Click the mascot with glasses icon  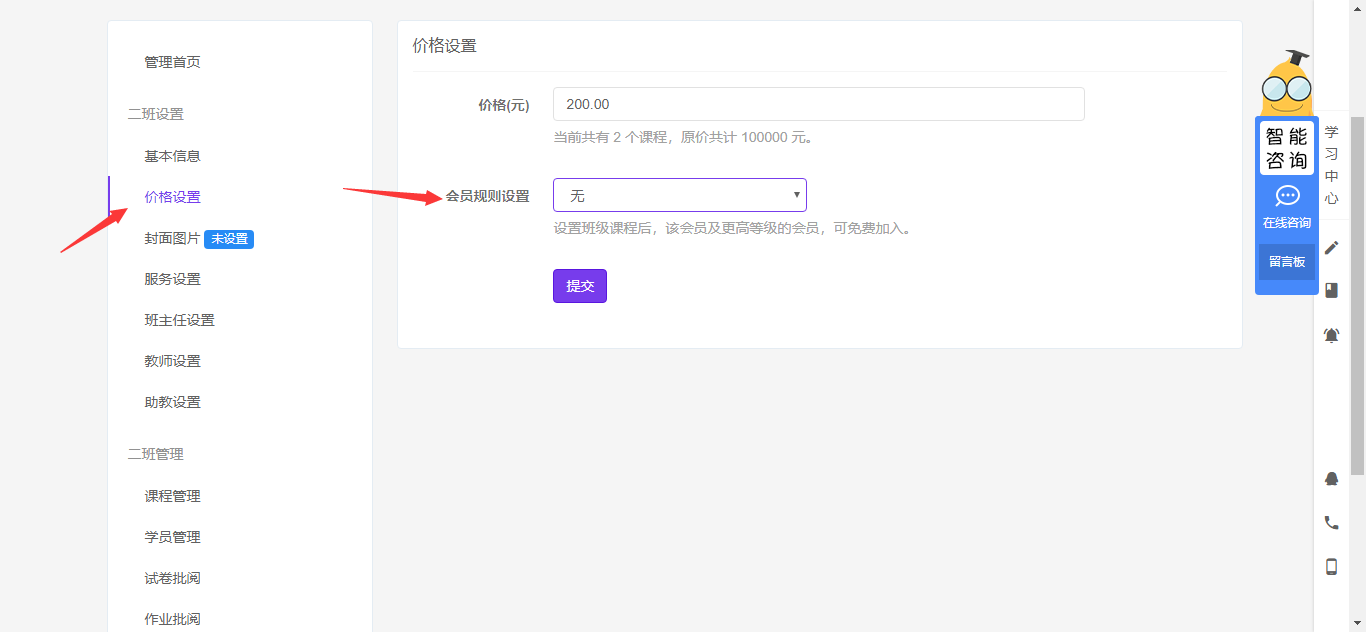point(1286,85)
